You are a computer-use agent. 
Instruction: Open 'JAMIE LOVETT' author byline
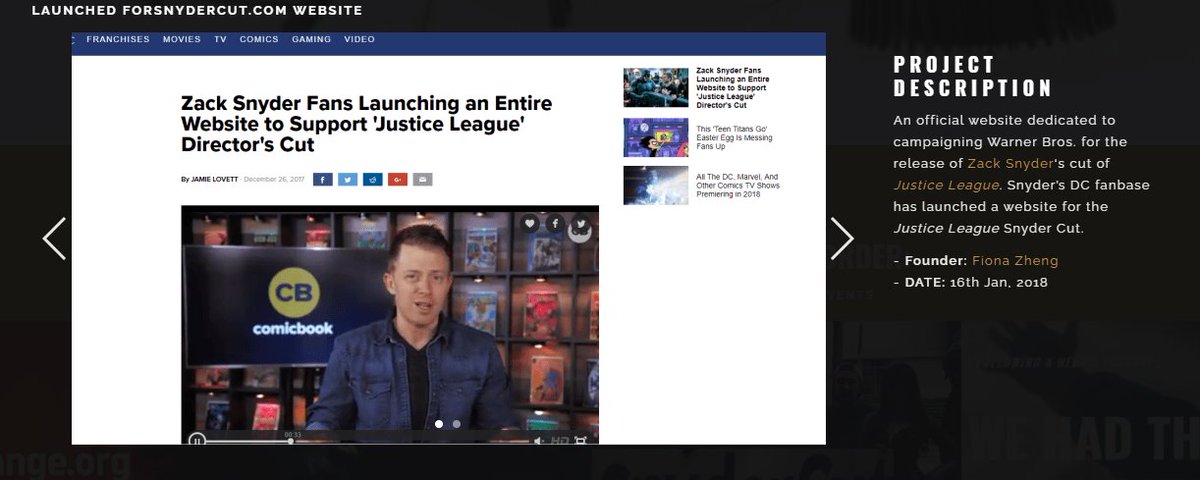point(216,180)
